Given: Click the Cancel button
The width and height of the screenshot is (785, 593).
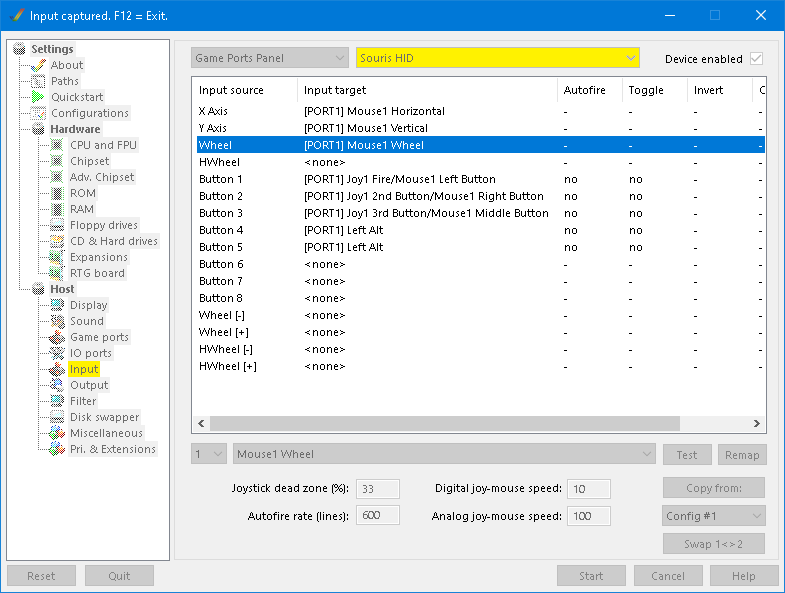Looking at the screenshot, I should pyautogui.click(x=668, y=576).
